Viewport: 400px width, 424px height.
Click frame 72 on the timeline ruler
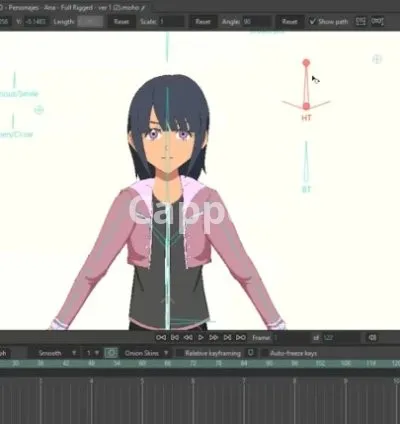193,363
